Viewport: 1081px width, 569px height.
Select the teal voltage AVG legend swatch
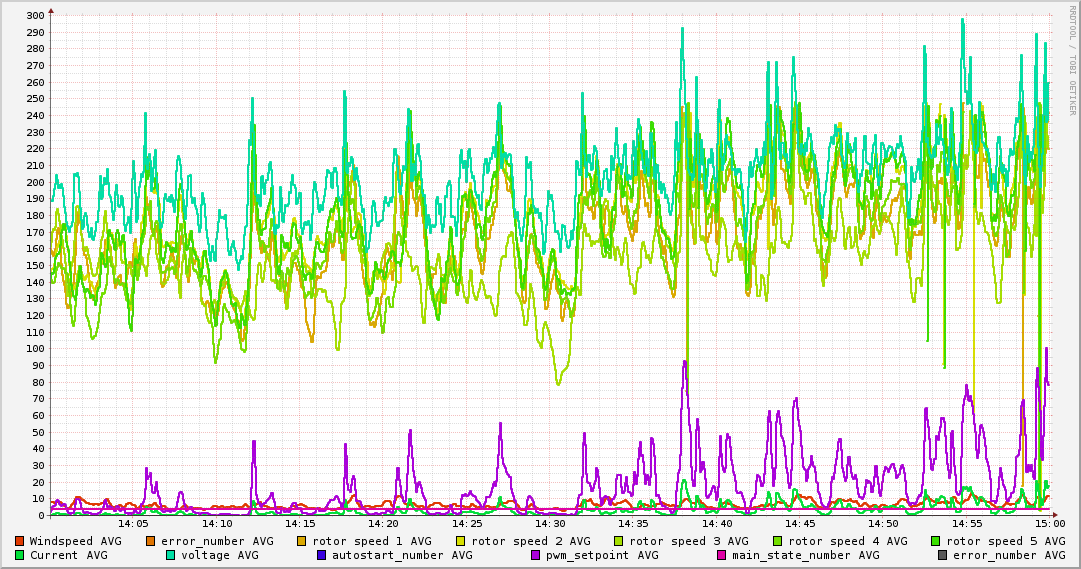click(171, 555)
